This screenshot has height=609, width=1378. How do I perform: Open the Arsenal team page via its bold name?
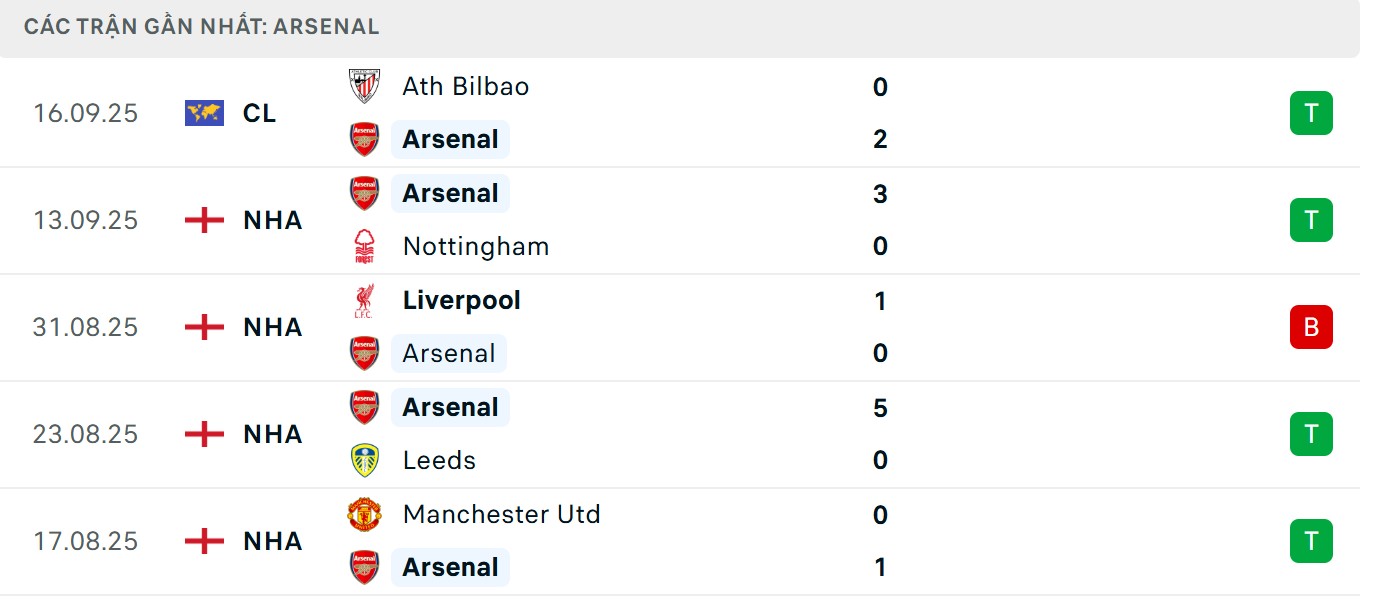pyautogui.click(x=450, y=139)
